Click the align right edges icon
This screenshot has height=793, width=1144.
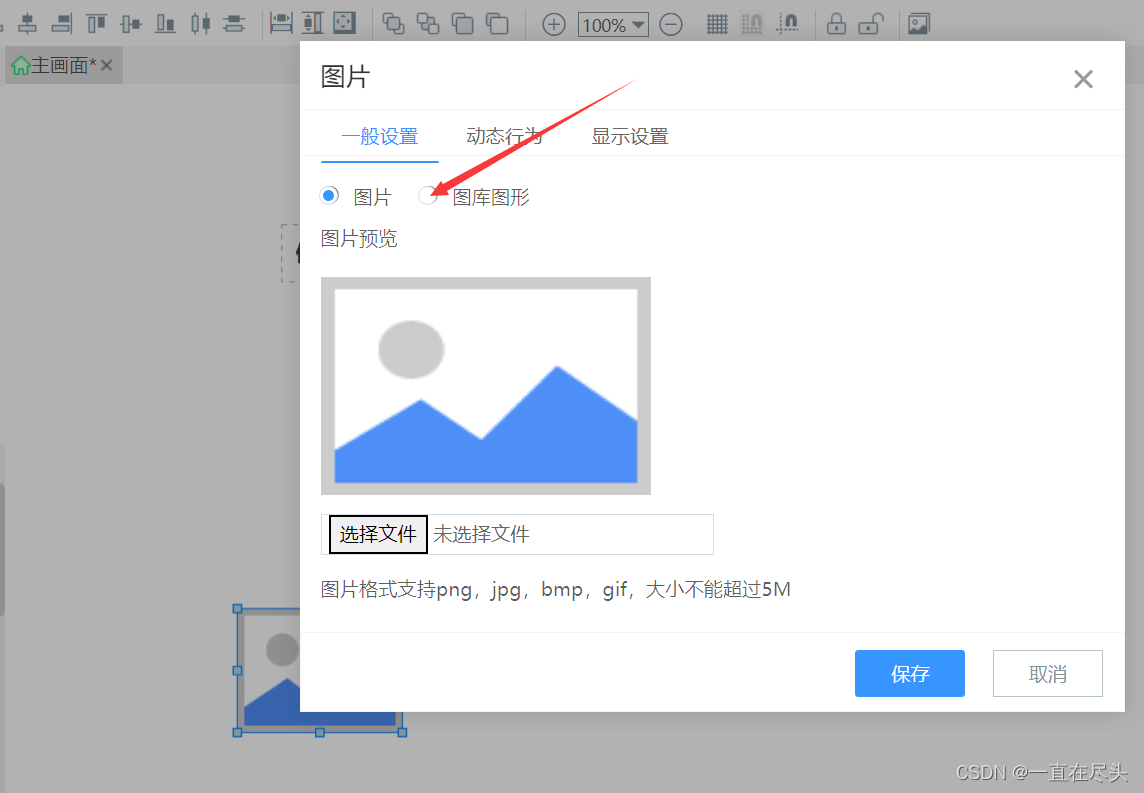(62, 23)
